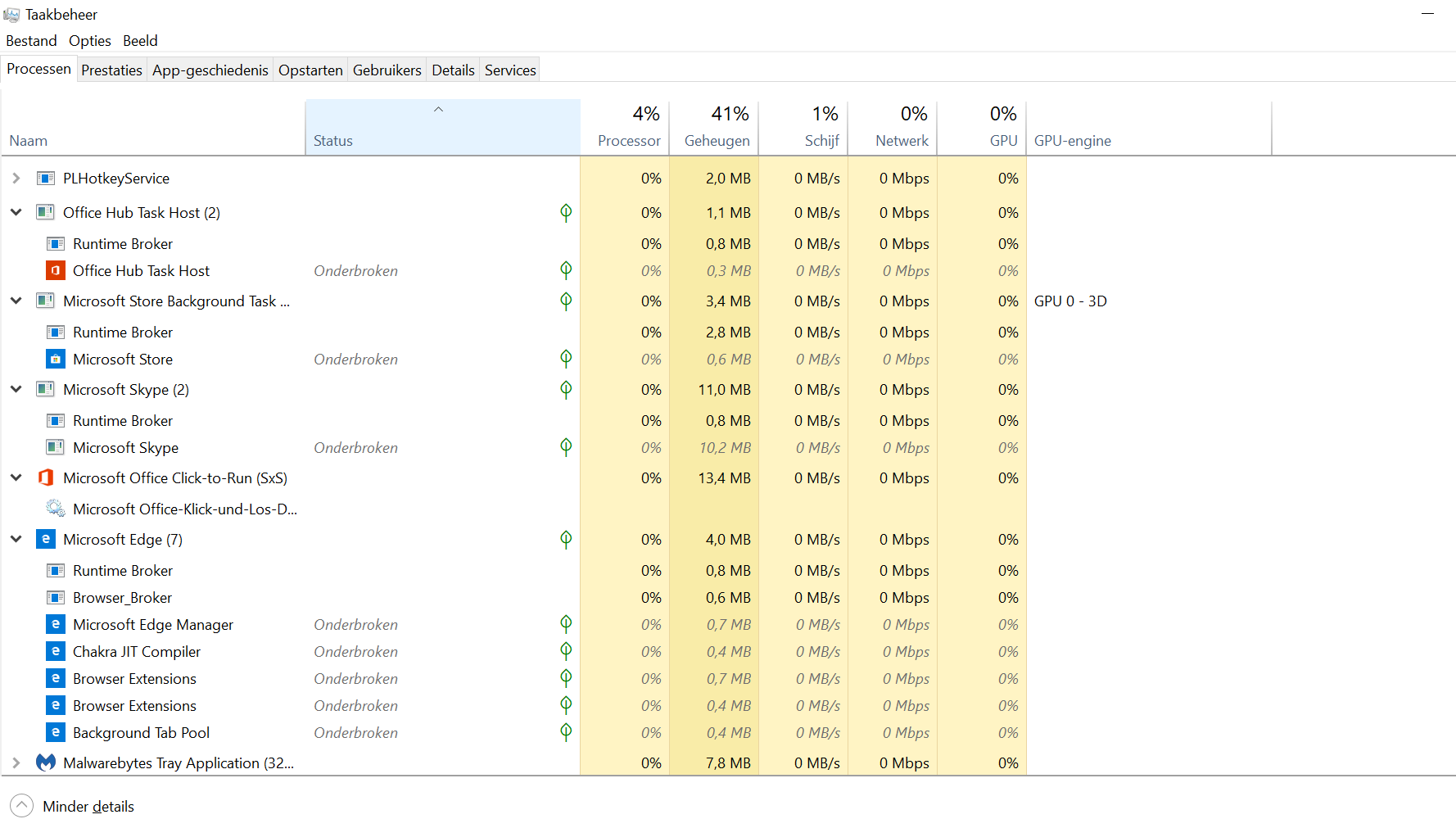
Task: Open the Opties menu
Action: [x=89, y=41]
